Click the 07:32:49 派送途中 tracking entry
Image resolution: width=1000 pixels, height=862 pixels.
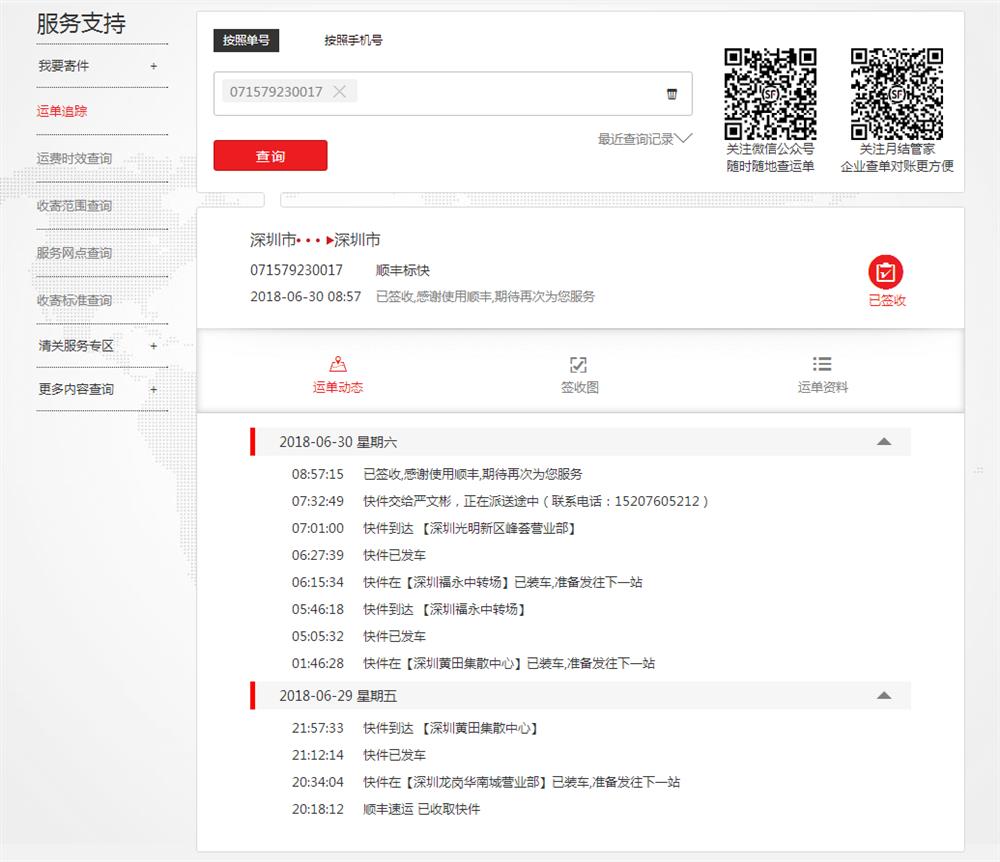point(500,501)
